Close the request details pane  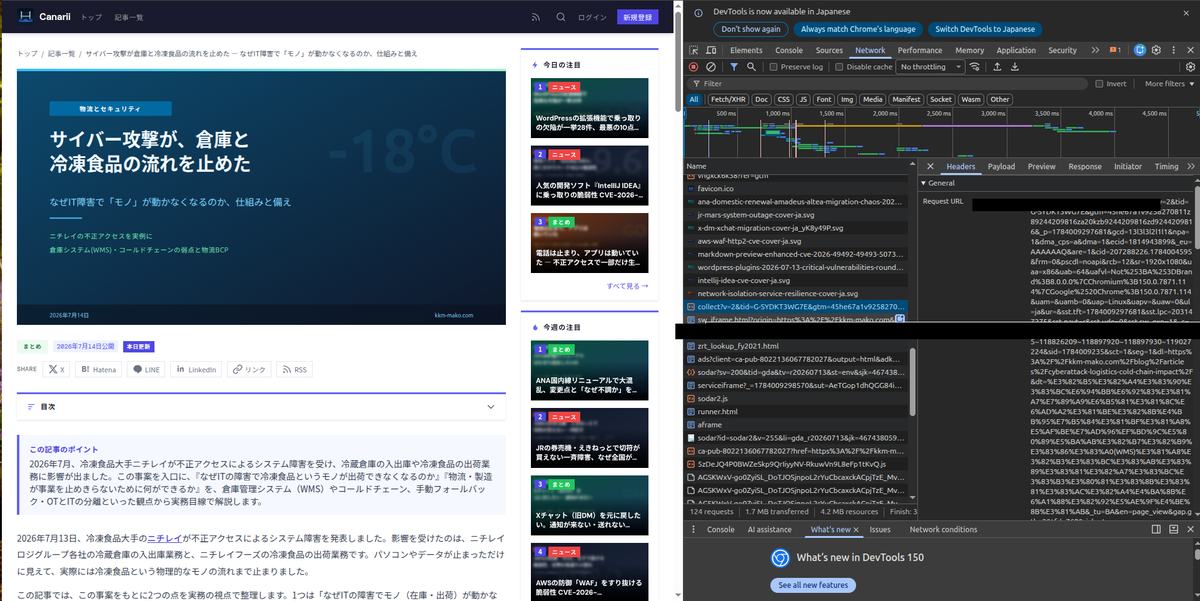click(x=930, y=167)
